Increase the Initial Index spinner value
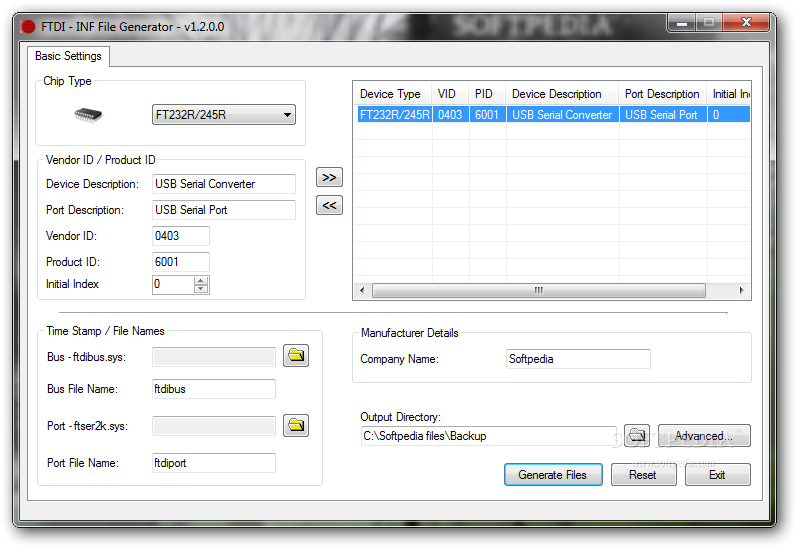The width and height of the screenshot is (797, 548). click(201, 281)
